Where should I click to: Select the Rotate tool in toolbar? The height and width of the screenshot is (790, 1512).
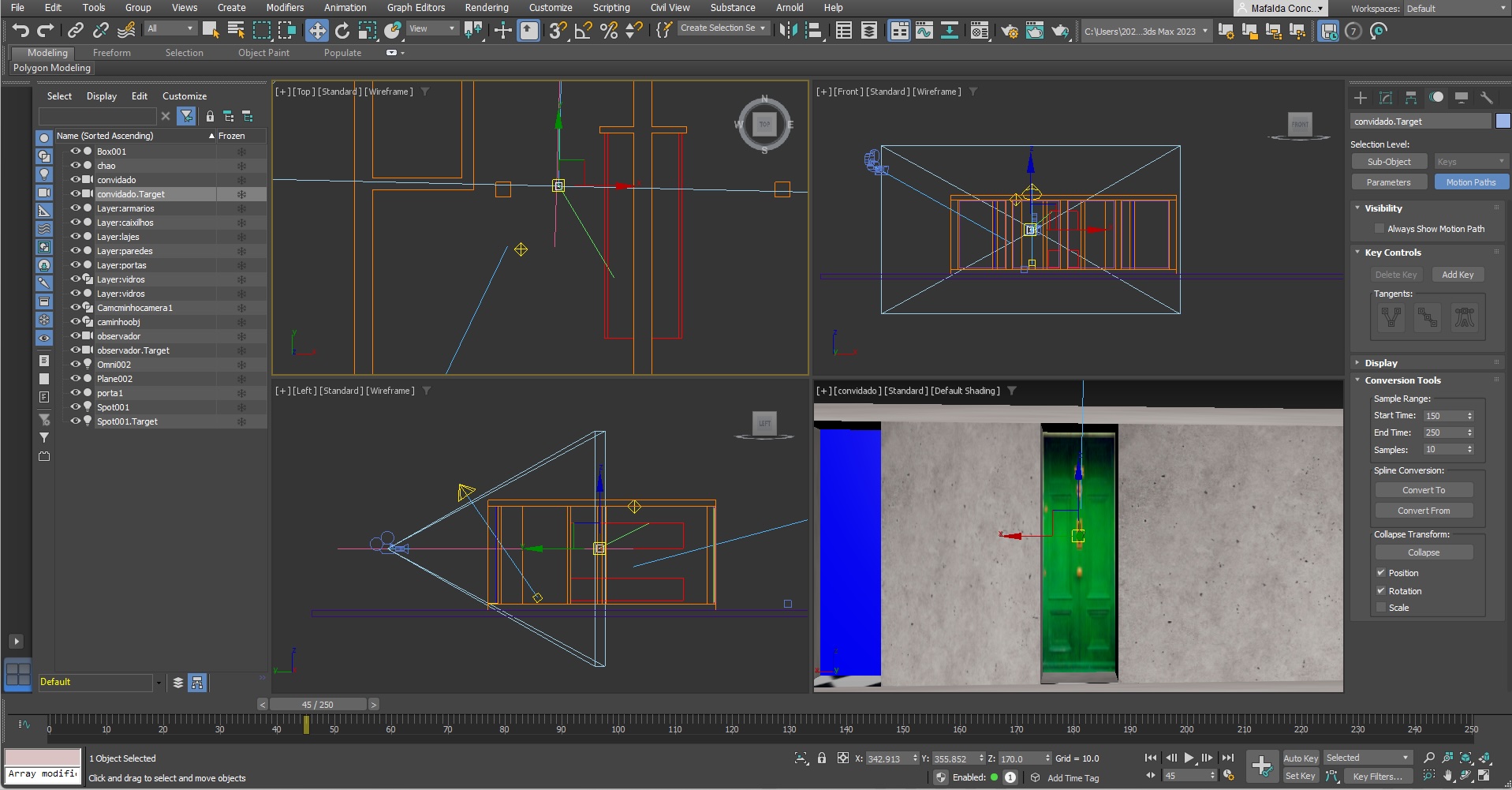[x=342, y=31]
